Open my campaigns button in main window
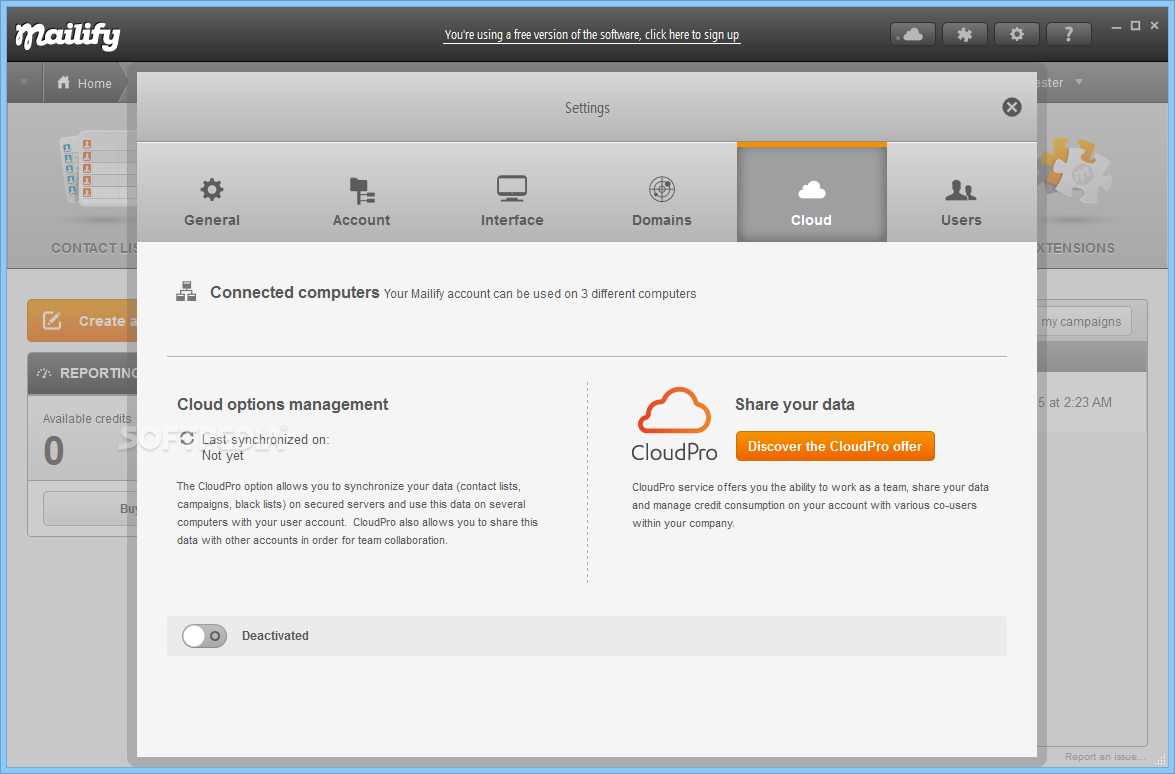The height and width of the screenshot is (774, 1175). point(1084,321)
